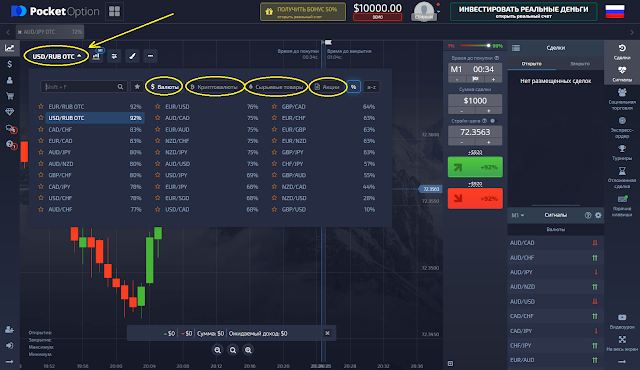Open the trading chart section in left sidebar
The height and width of the screenshot is (370, 640).
pos(9,48)
